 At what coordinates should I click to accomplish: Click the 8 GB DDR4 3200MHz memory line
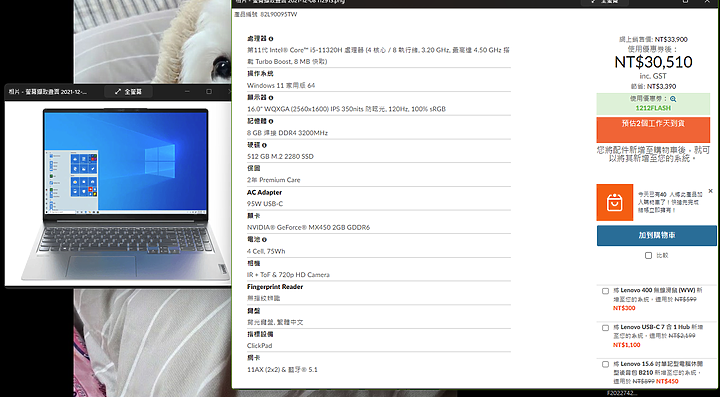click(x=287, y=133)
